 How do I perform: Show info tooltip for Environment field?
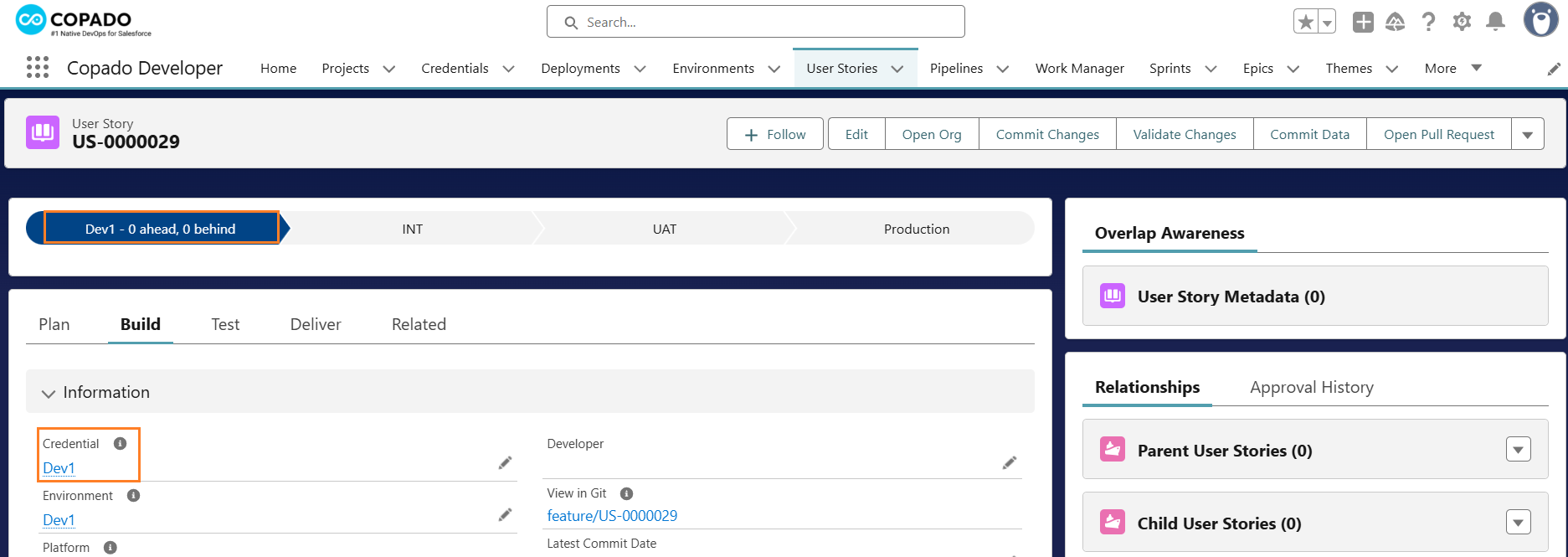133,495
